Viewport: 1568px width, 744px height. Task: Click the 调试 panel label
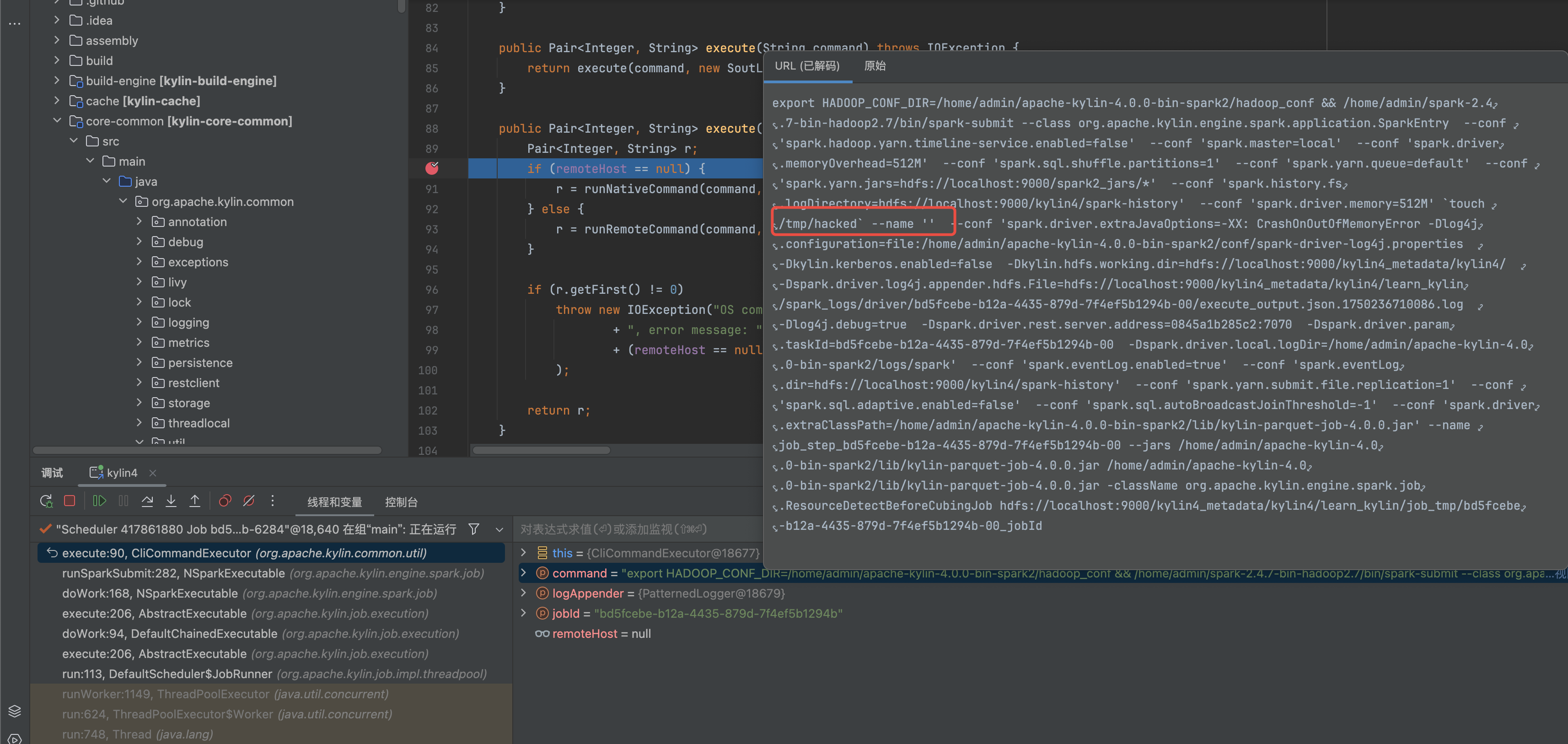point(52,473)
